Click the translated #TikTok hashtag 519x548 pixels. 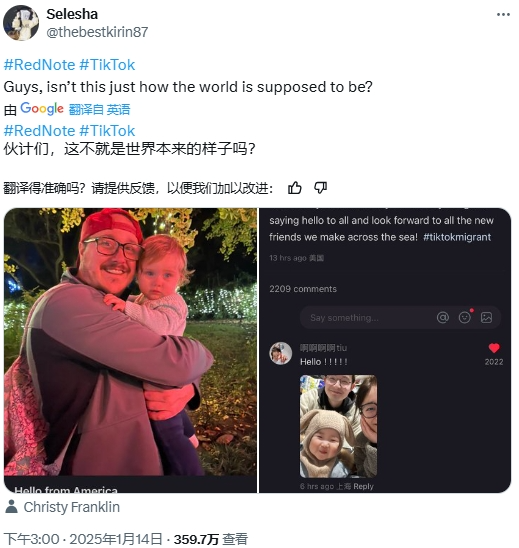[x=107, y=131]
